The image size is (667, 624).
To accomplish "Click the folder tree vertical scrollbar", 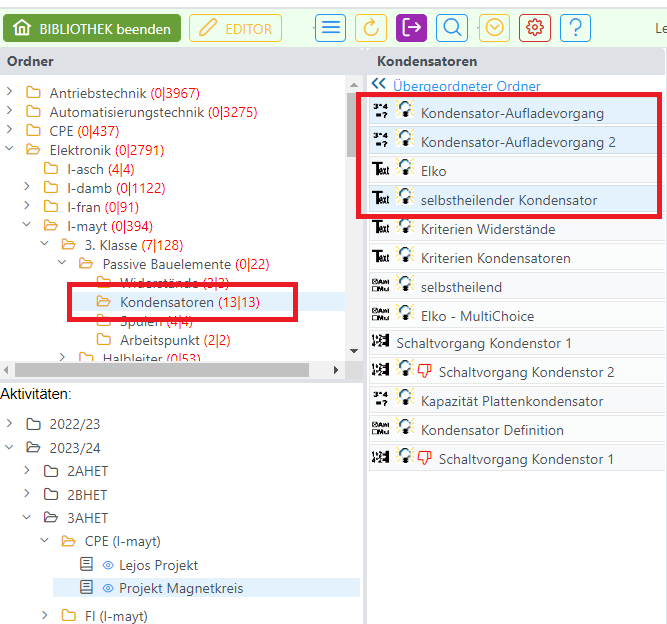I will point(352,200).
